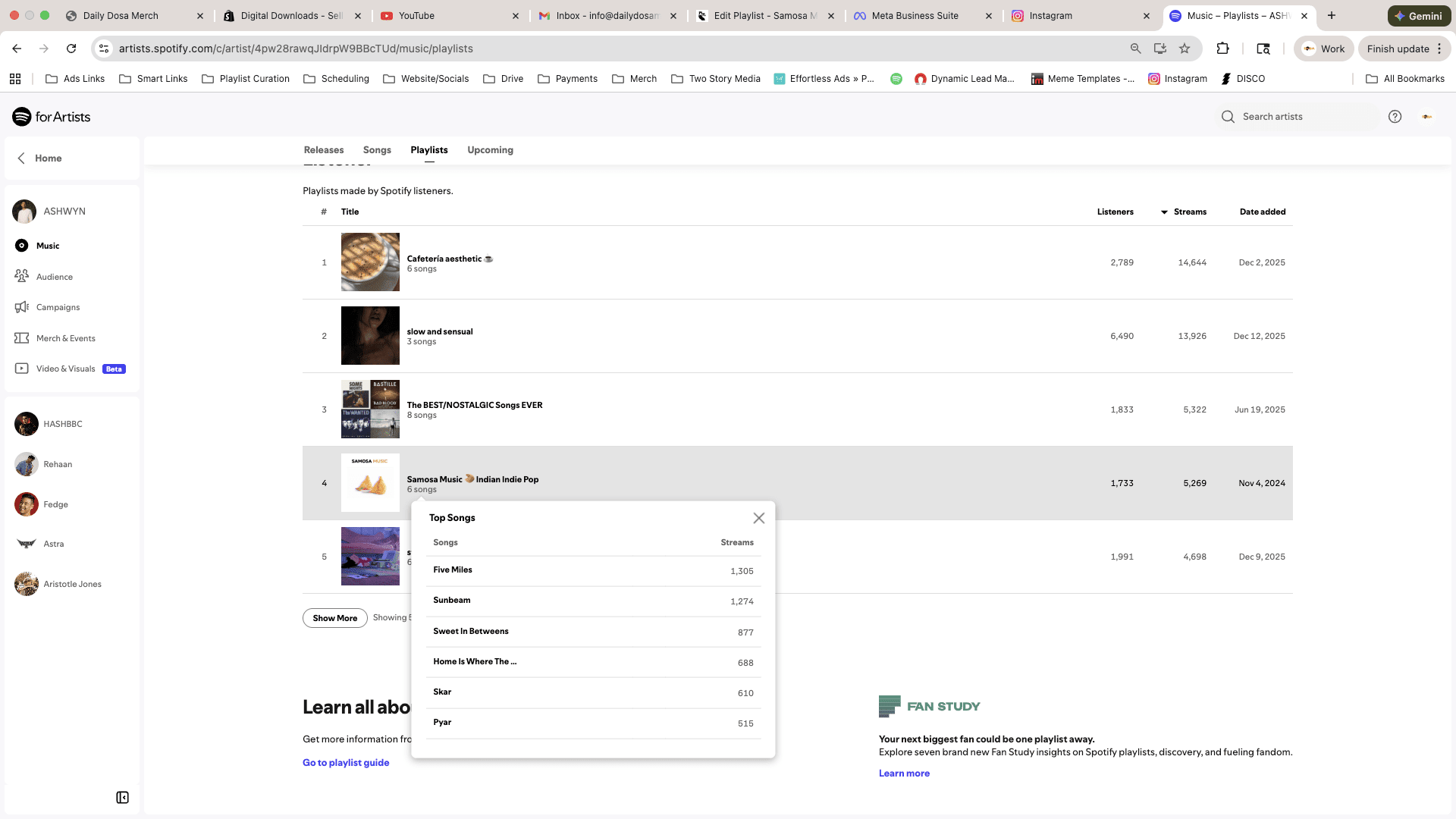Click the Campaigns megaphone icon

(22, 307)
